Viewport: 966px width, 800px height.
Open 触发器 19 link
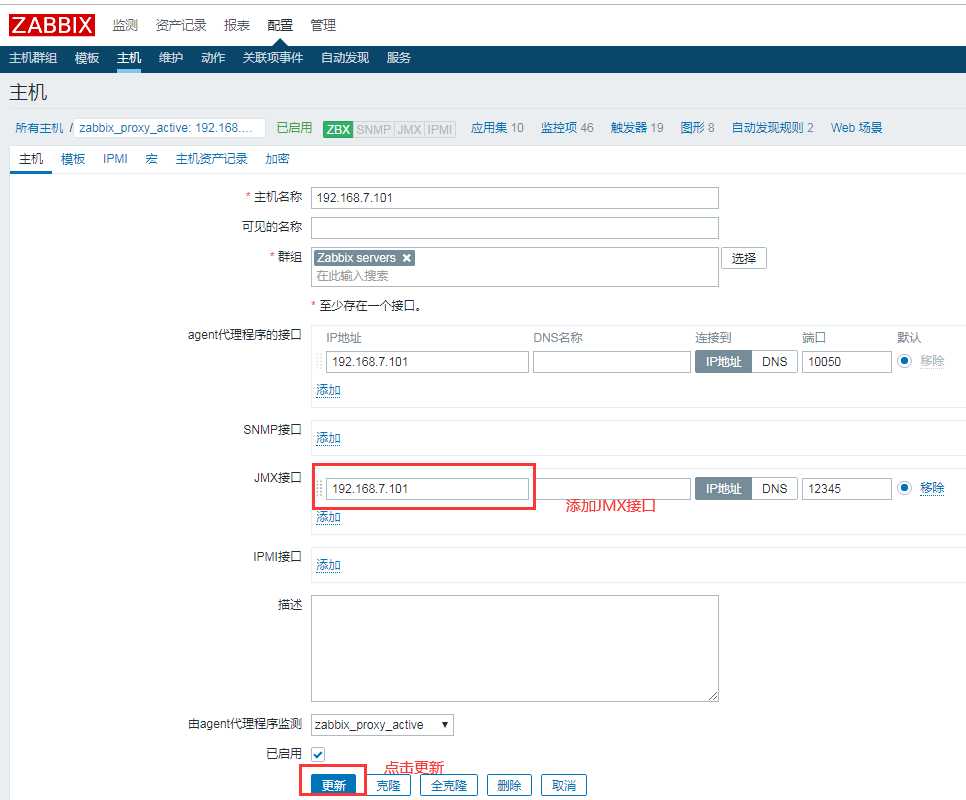pos(637,127)
